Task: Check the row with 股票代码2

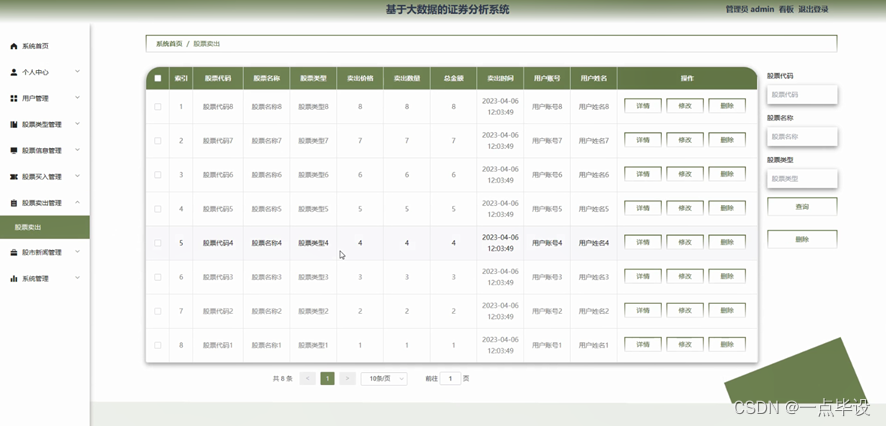Action: coord(158,311)
